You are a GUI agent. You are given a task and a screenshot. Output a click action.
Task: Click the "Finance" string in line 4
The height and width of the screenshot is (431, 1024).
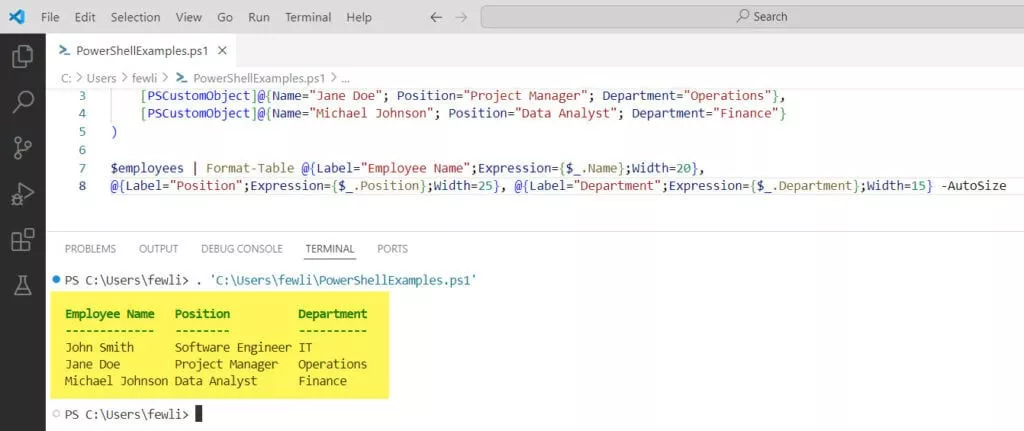745,114
